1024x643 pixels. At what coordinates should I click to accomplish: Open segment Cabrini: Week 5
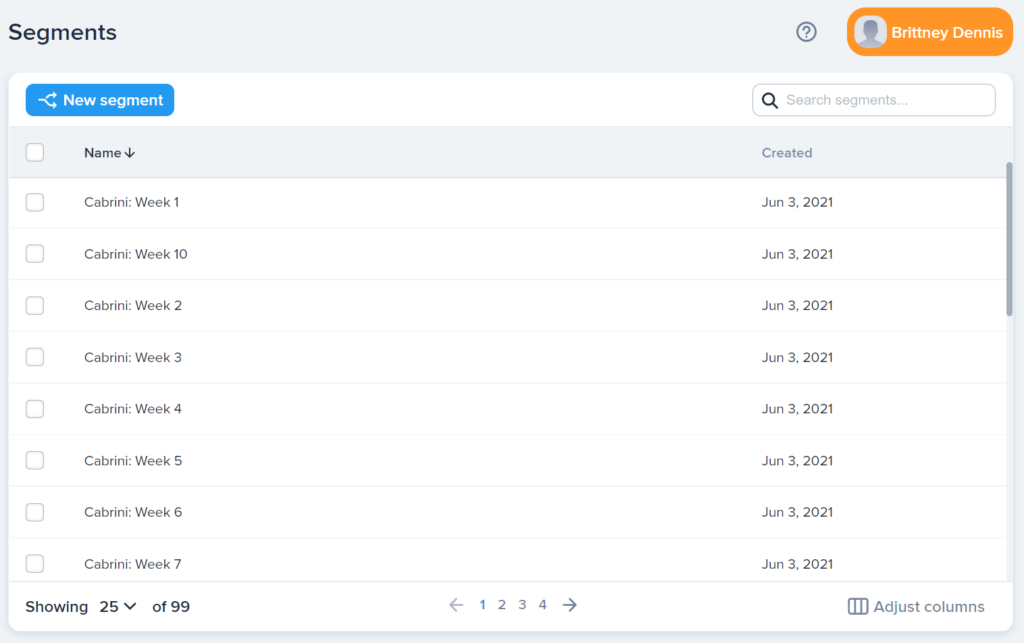[x=133, y=461]
